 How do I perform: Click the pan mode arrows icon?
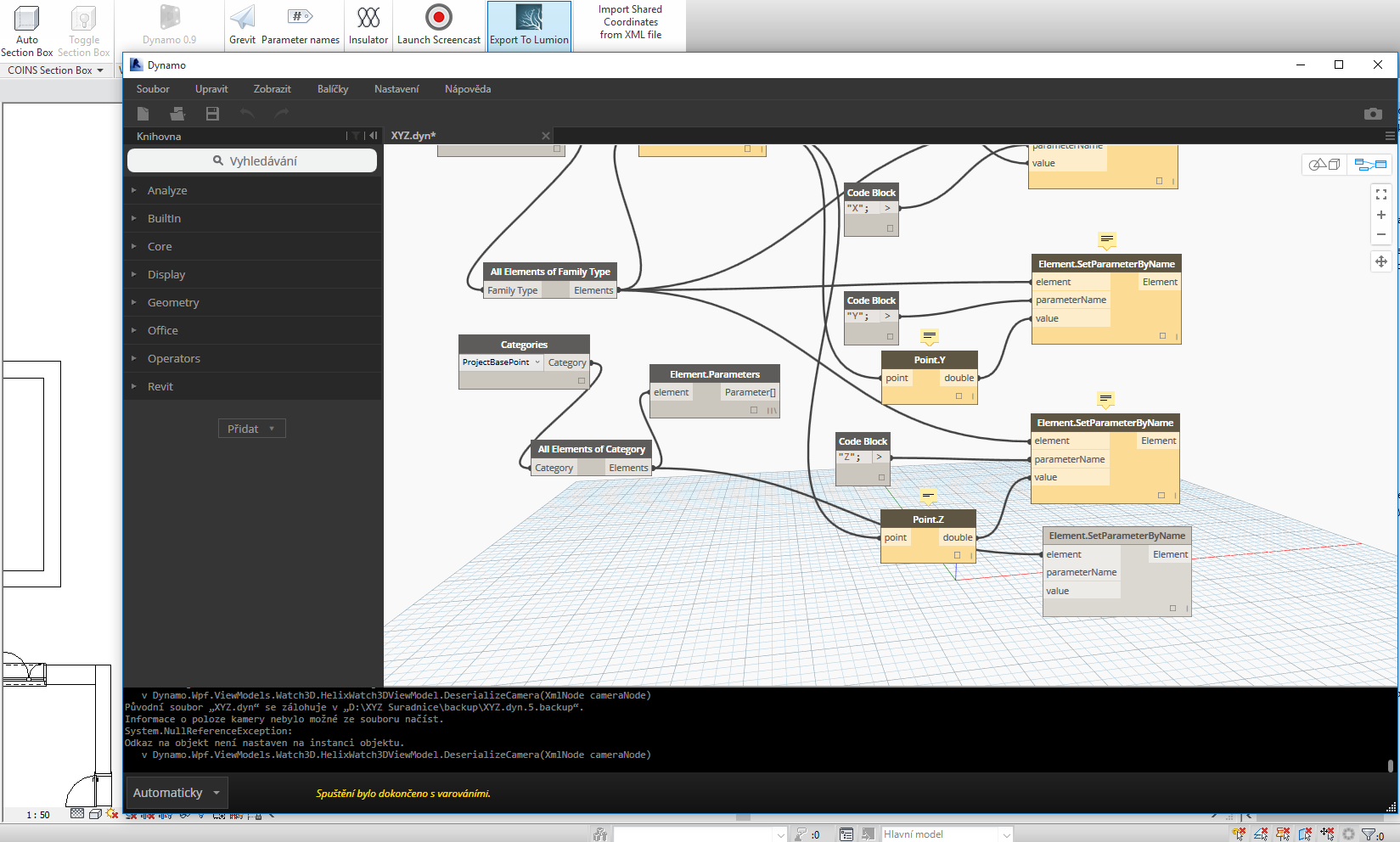pyautogui.click(x=1380, y=261)
